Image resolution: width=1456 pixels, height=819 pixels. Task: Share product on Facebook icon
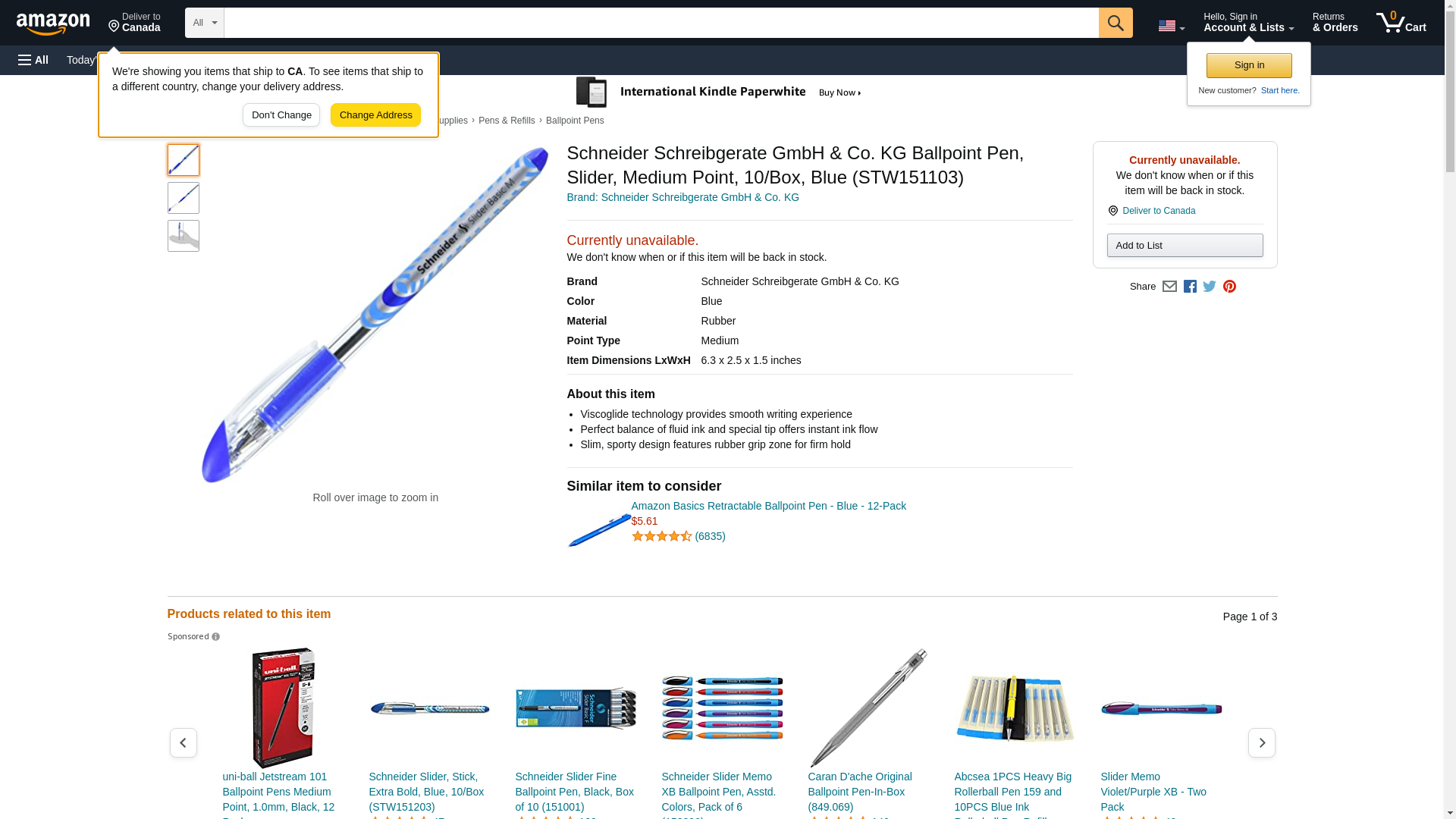[x=1190, y=287]
